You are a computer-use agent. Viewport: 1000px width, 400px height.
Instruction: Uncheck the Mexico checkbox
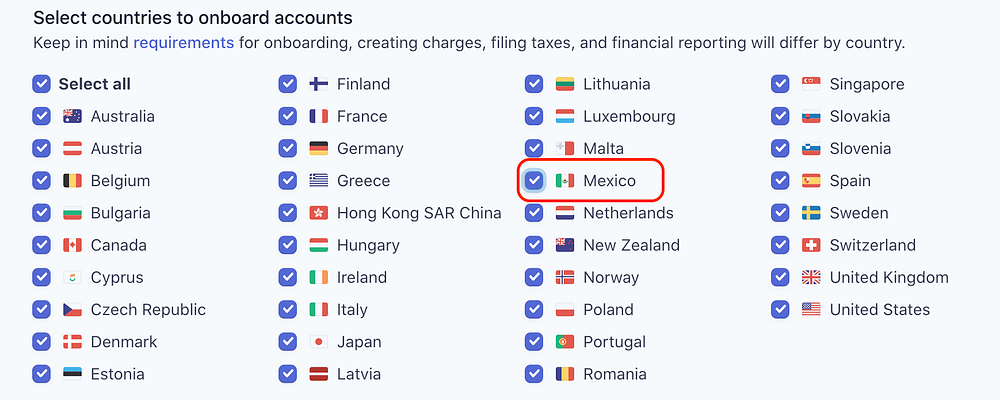pos(534,181)
